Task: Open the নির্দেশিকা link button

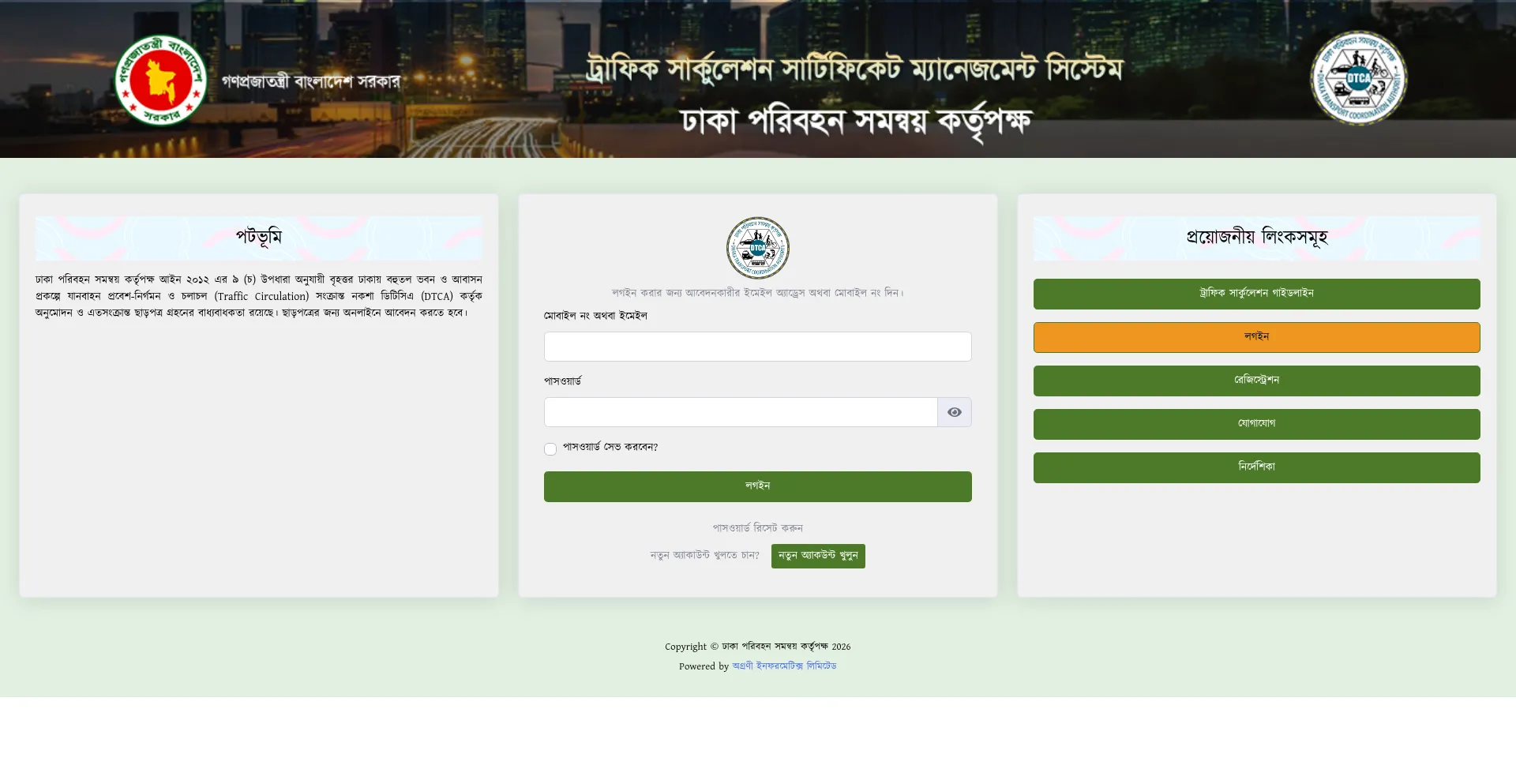Action: coord(1257,467)
